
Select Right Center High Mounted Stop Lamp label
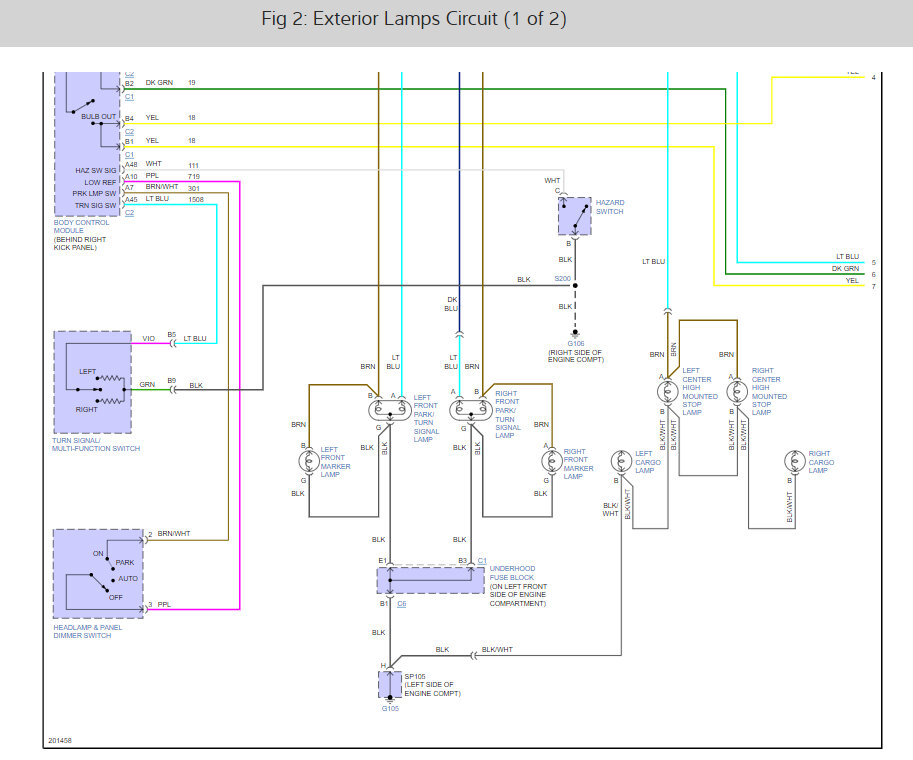(769, 391)
